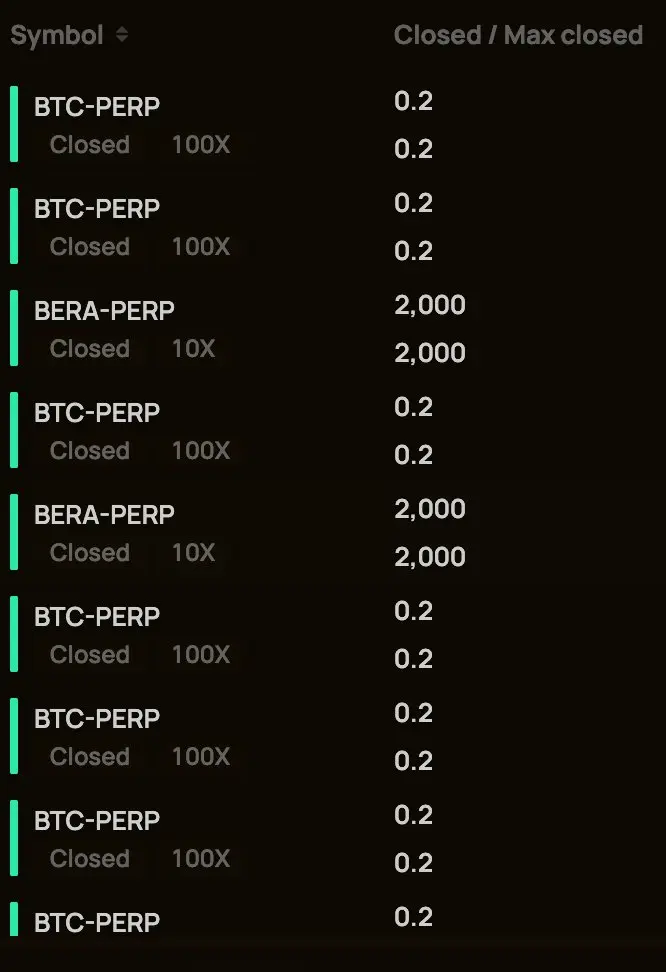Click the 100X leverage tag on the topmost BTC-PERP
This screenshot has height=972, width=666.
click(201, 144)
